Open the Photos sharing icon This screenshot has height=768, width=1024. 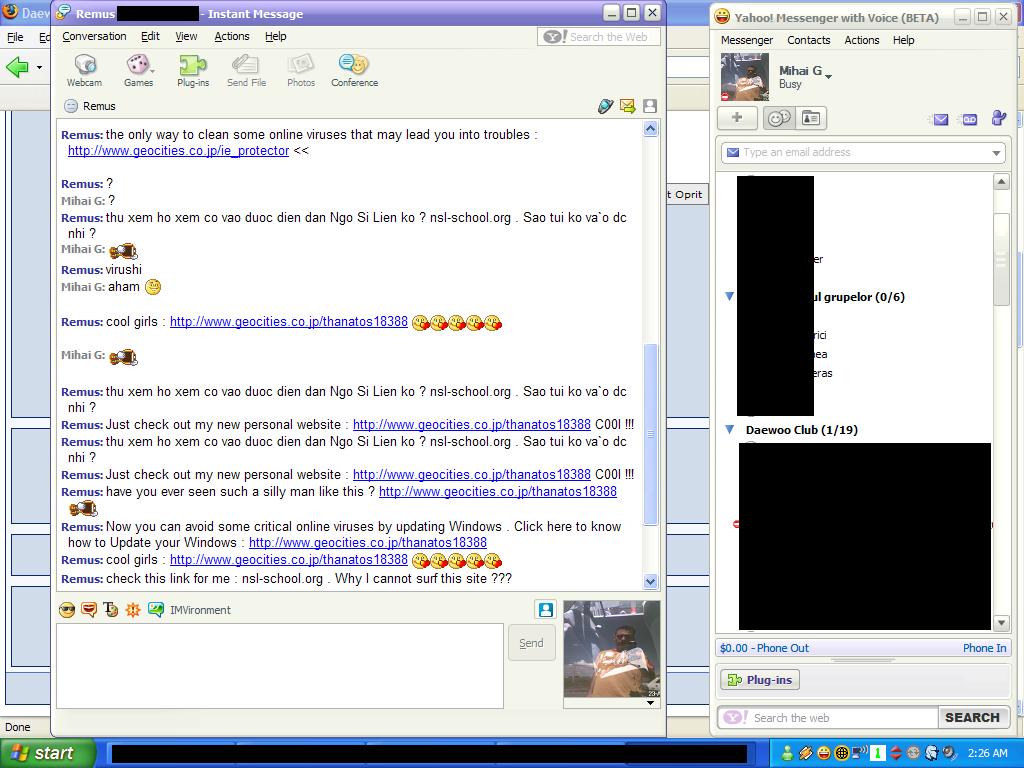(300, 71)
